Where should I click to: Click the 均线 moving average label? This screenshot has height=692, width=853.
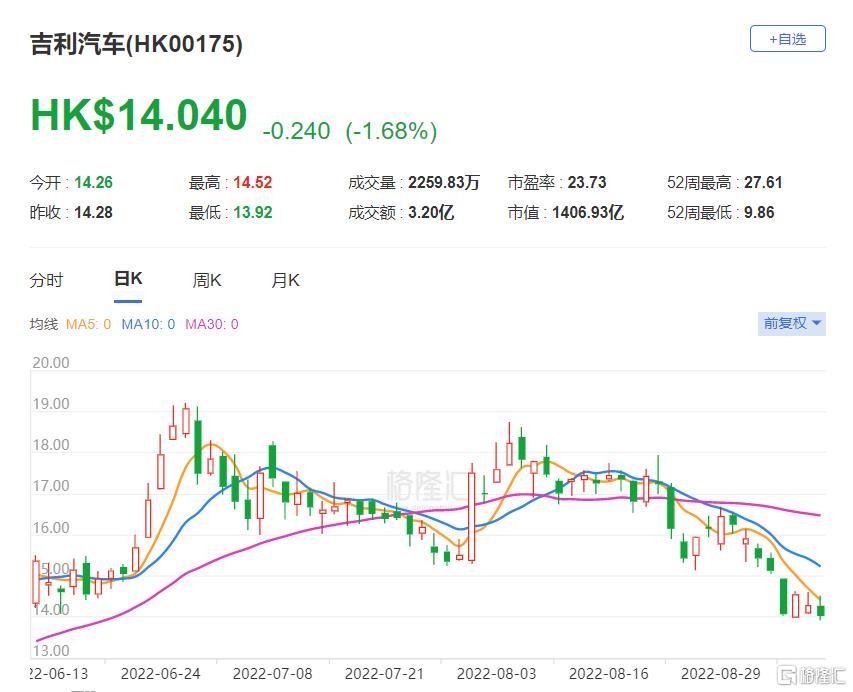point(44,324)
